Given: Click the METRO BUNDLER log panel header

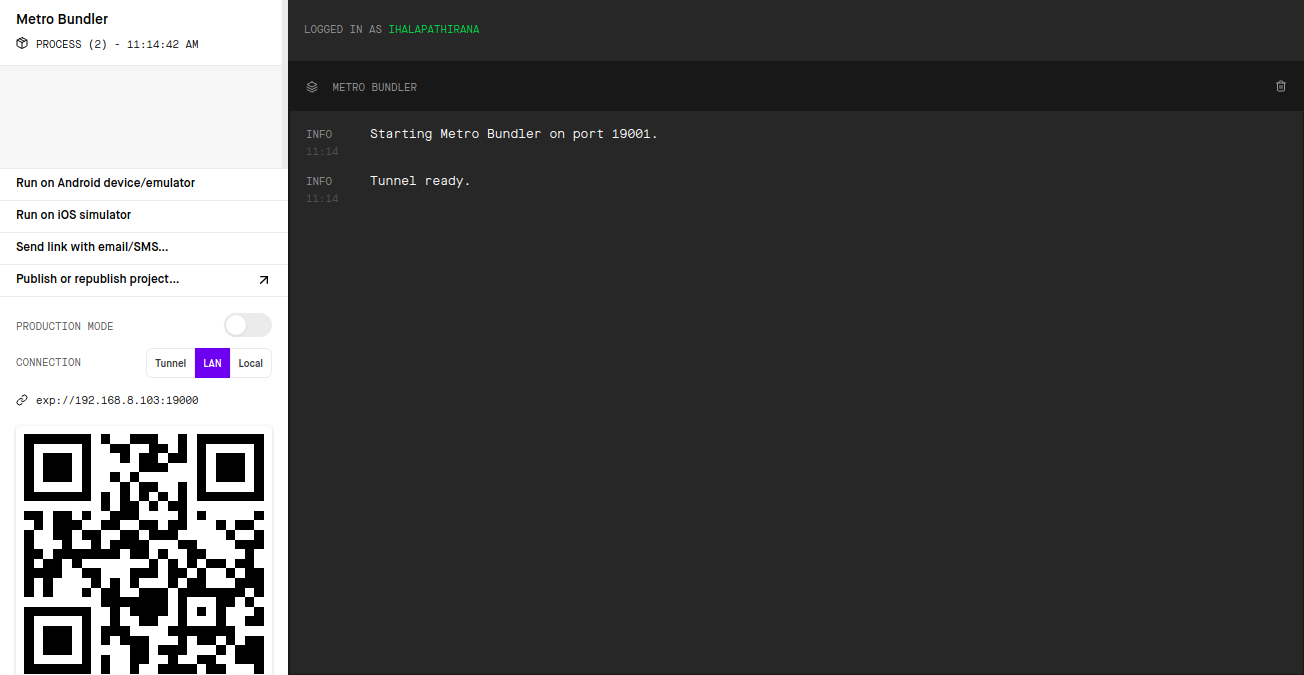Looking at the screenshot, I should tap(375, 88).
